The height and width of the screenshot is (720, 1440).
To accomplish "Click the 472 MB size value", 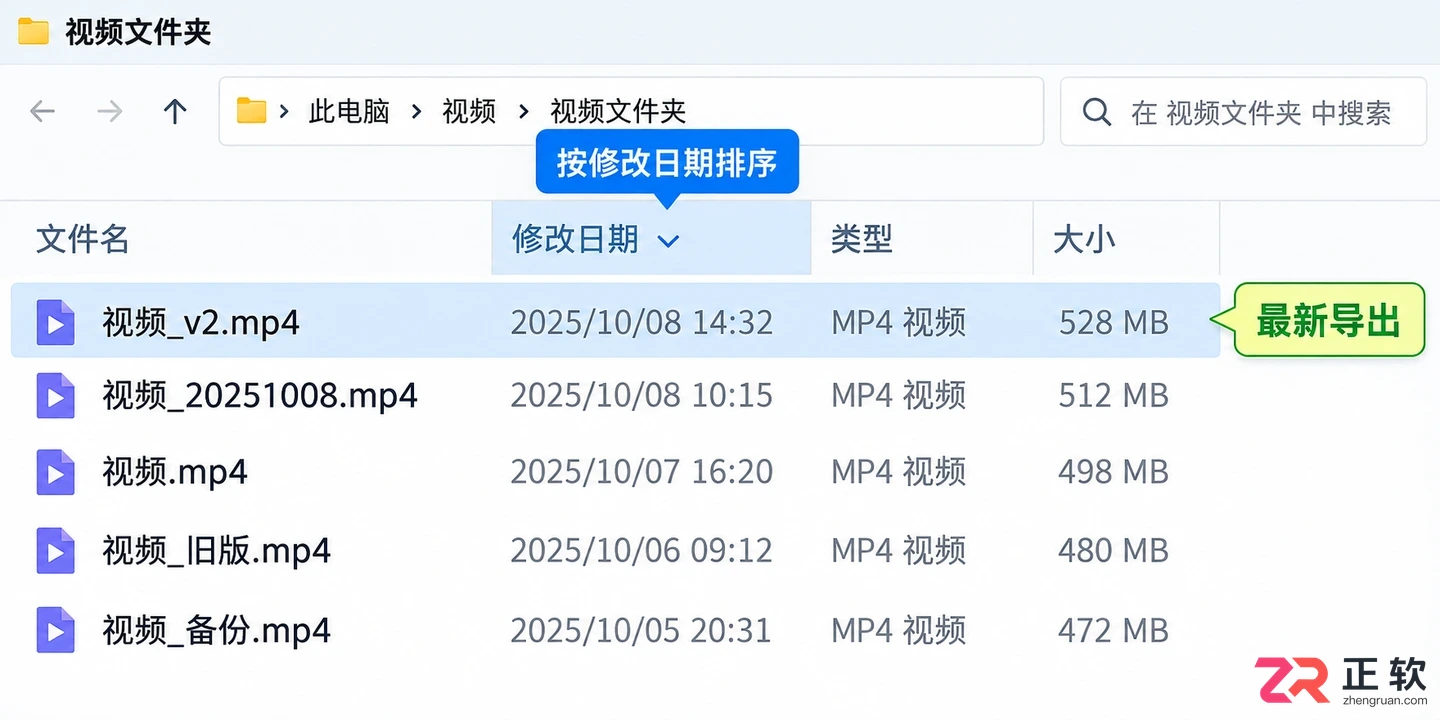I will (x=1114, y=630).
